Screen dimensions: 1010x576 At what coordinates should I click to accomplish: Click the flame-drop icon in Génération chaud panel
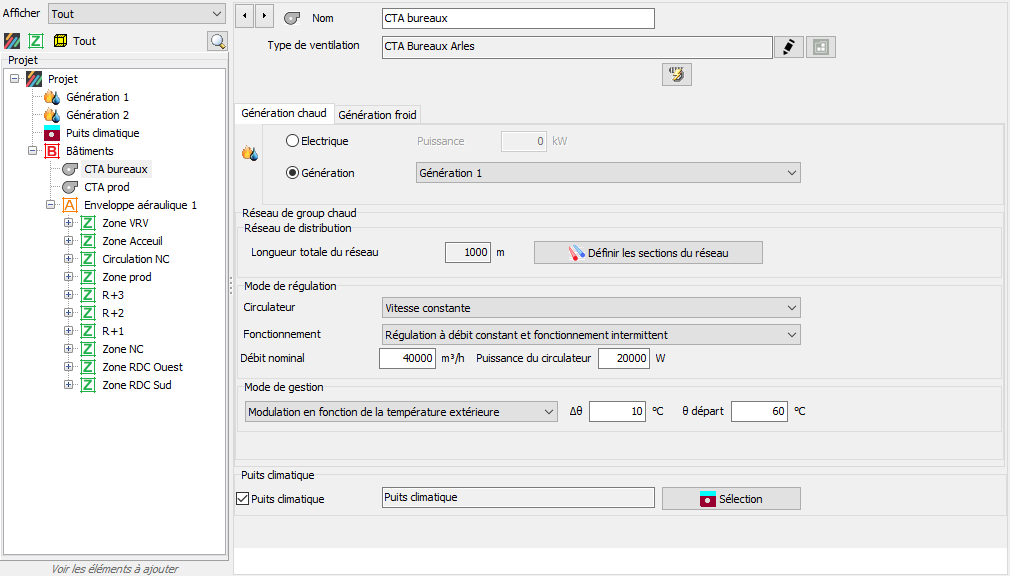pyautogui.click(x=250, y=153)
